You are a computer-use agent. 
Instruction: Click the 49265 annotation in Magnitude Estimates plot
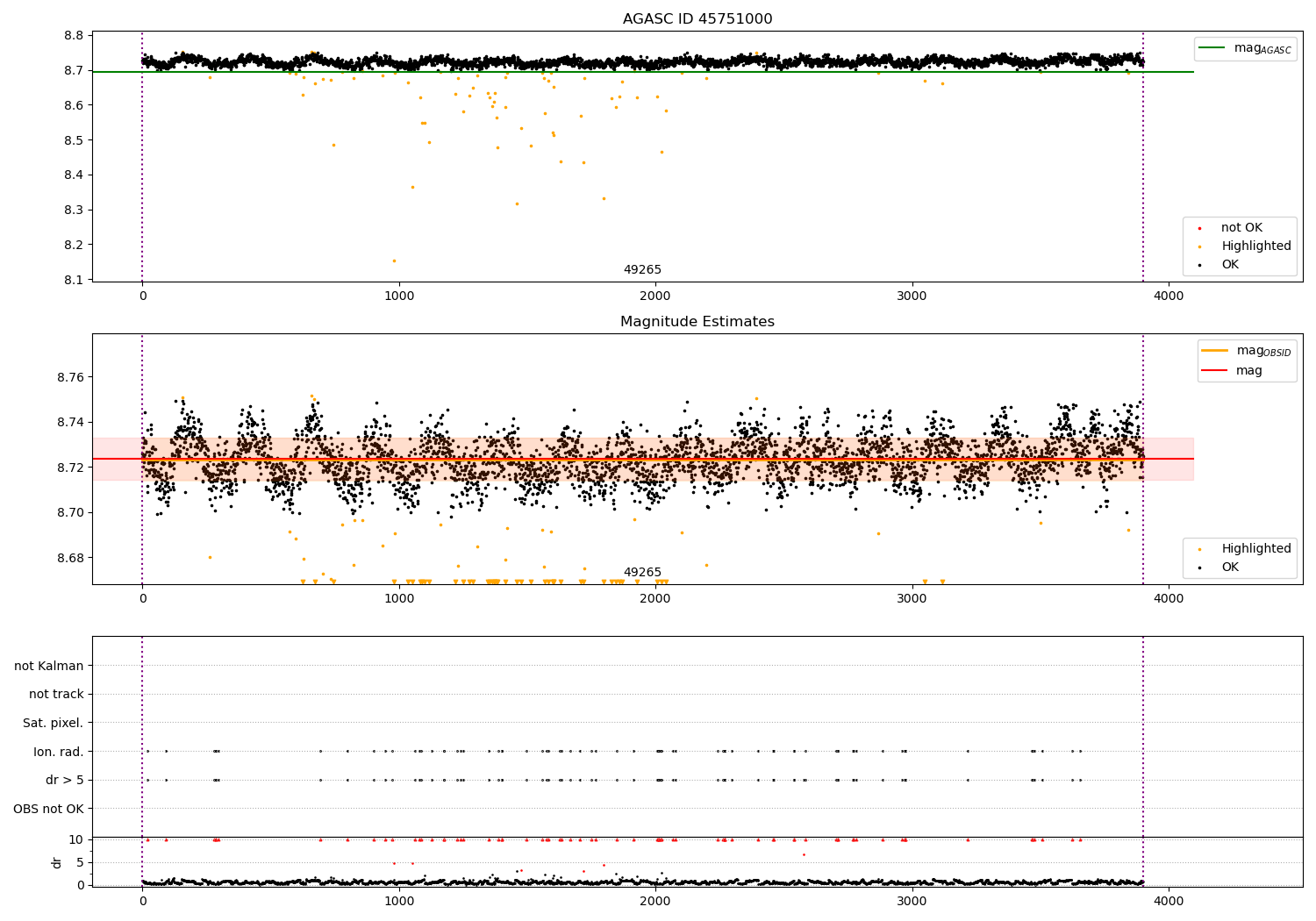click(642, 573)
